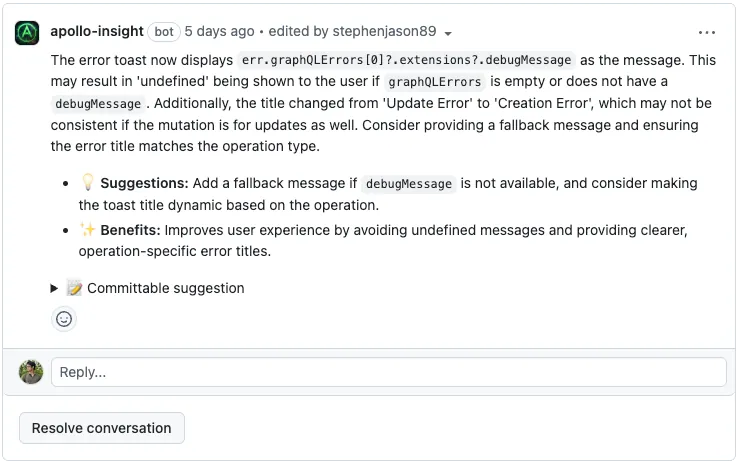Image resolution: width=739 pixels, height=464 pixels.
Task: Click the sparkles icon beside Benefits
Action: (x=88, y=230)
